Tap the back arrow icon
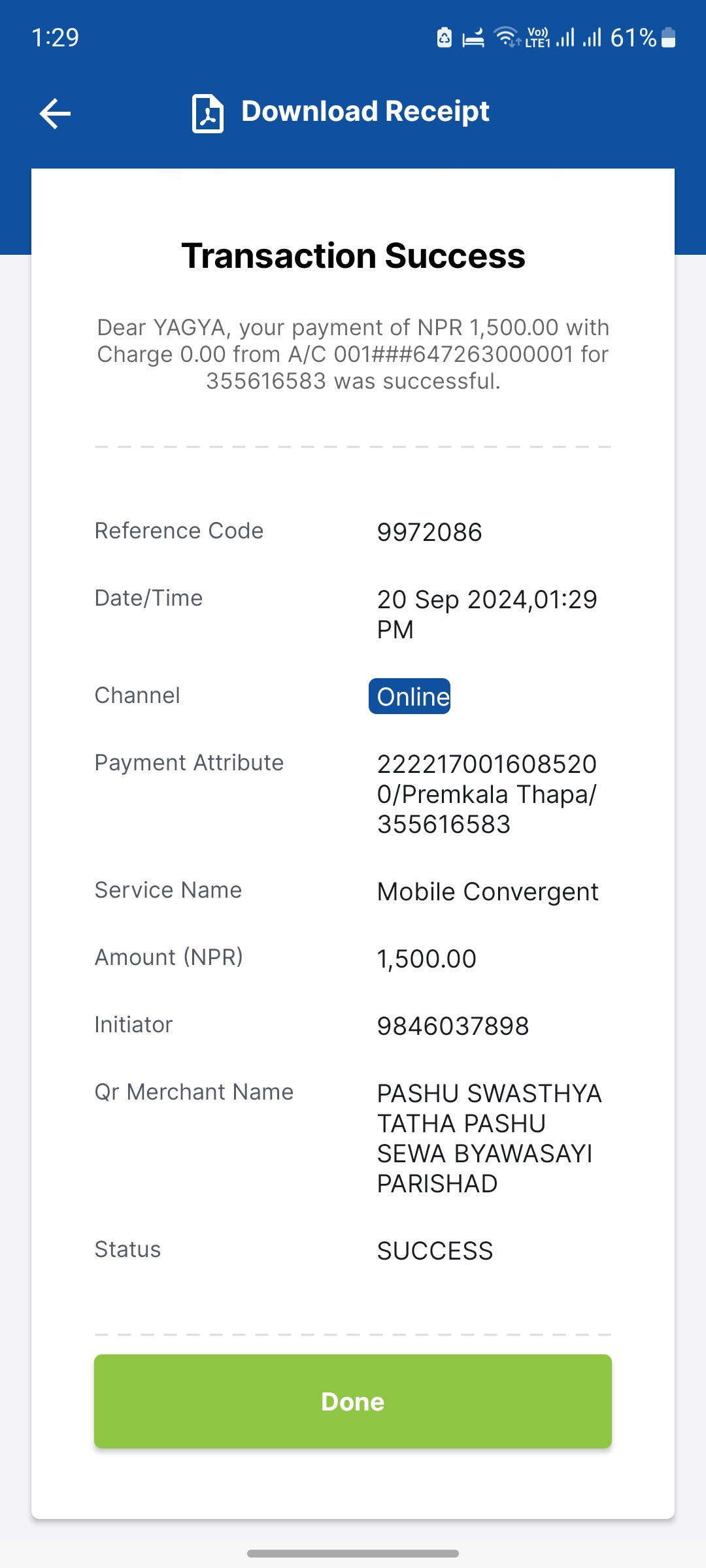 point(55,114)
